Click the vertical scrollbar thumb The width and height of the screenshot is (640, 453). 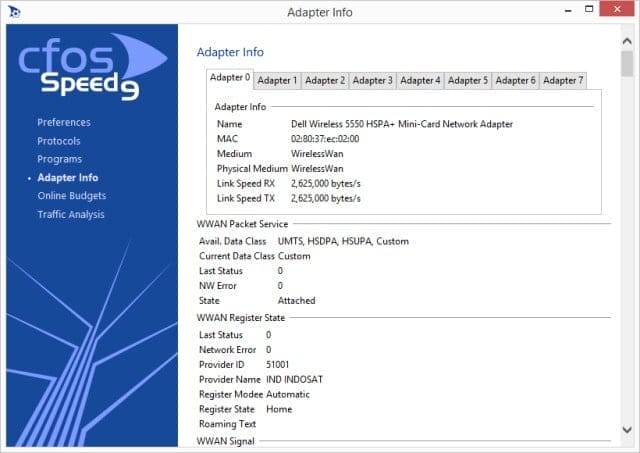tap(627, 64)
